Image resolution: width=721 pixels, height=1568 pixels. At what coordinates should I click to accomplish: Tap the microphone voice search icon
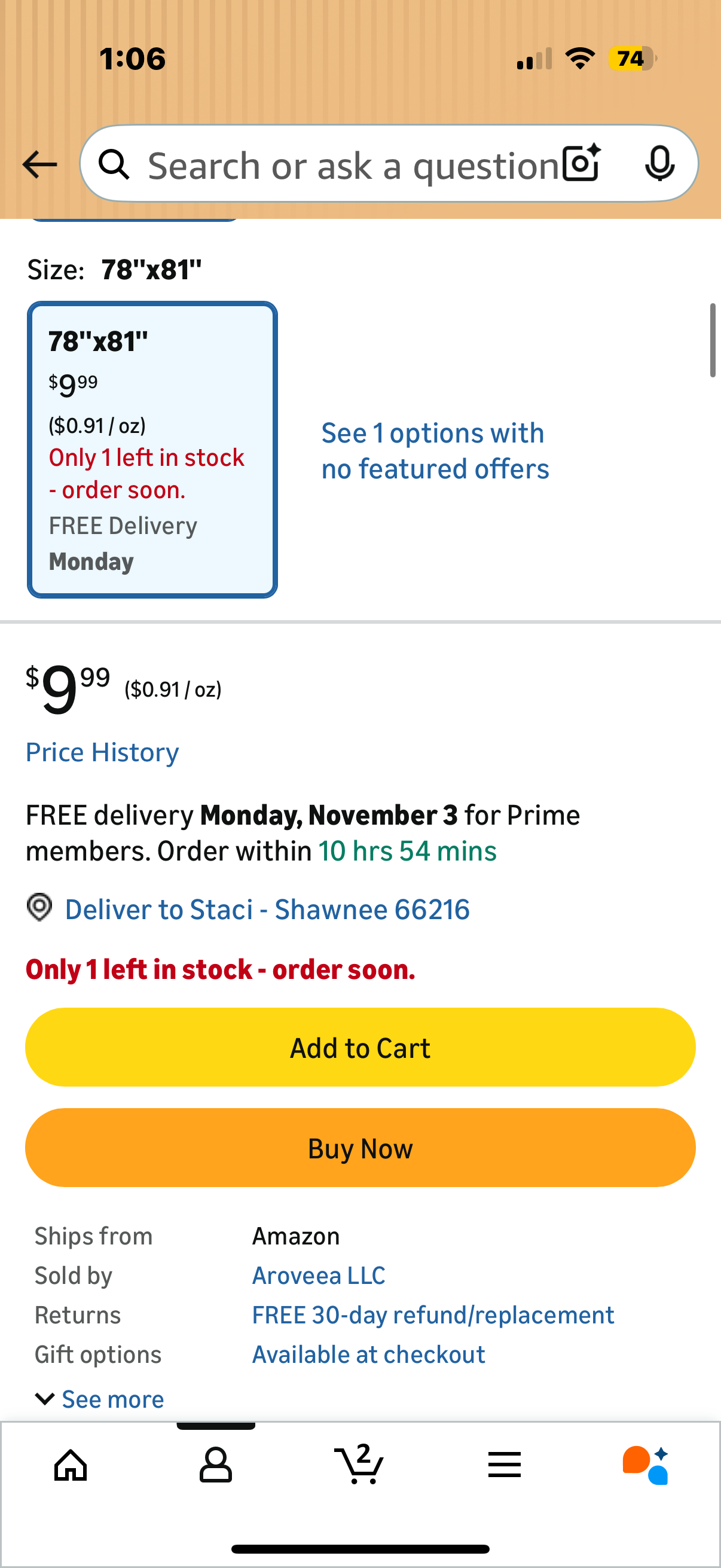tap(659, 164)
